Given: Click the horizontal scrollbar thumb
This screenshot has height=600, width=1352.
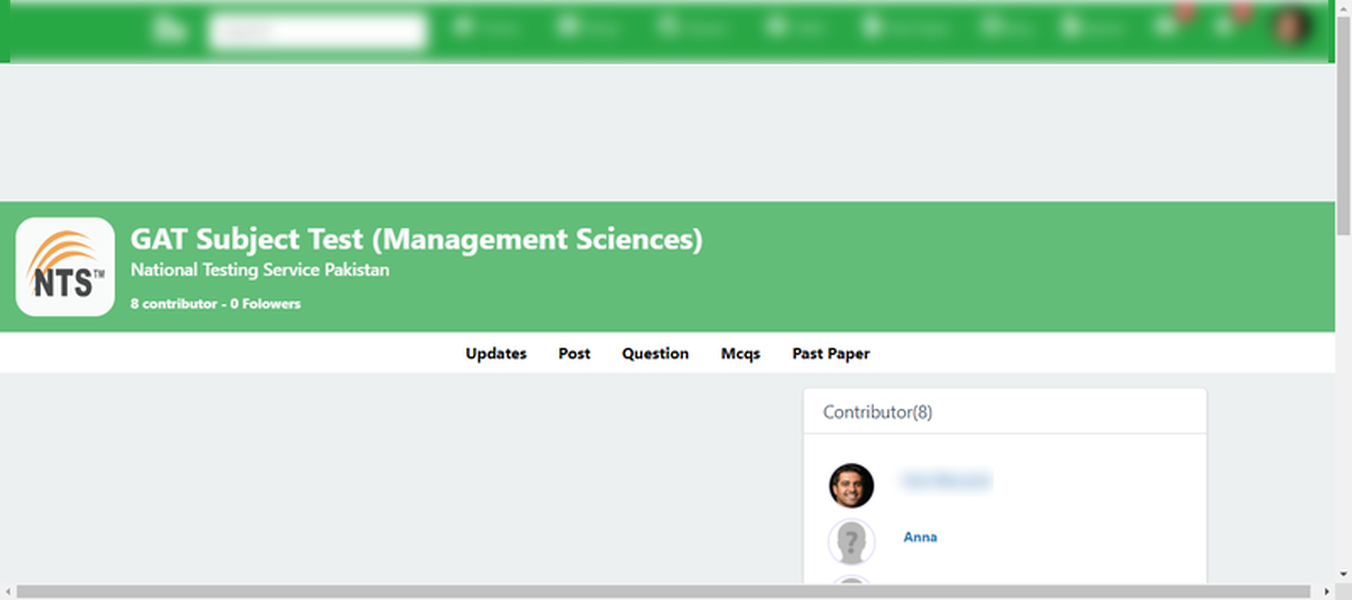Looking at the screenshot, I should 663,592.
